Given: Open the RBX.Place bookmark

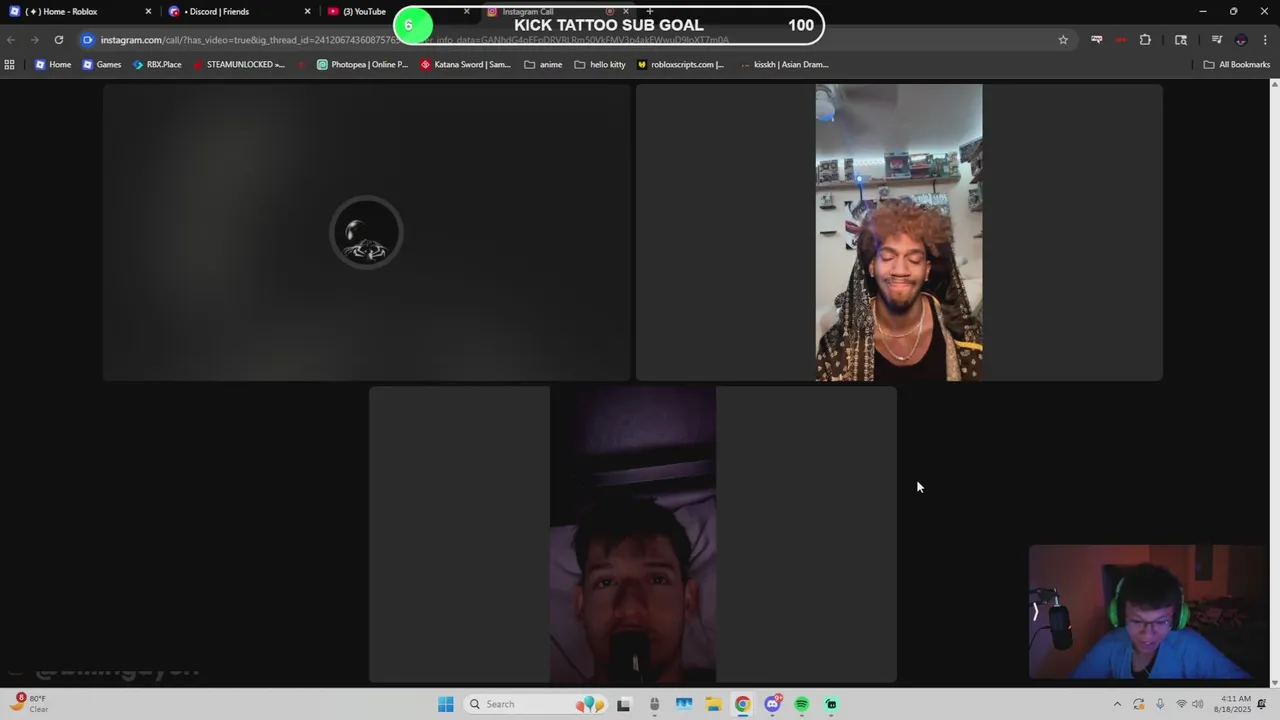Looking at the screenshot, I should coord(157,64).
